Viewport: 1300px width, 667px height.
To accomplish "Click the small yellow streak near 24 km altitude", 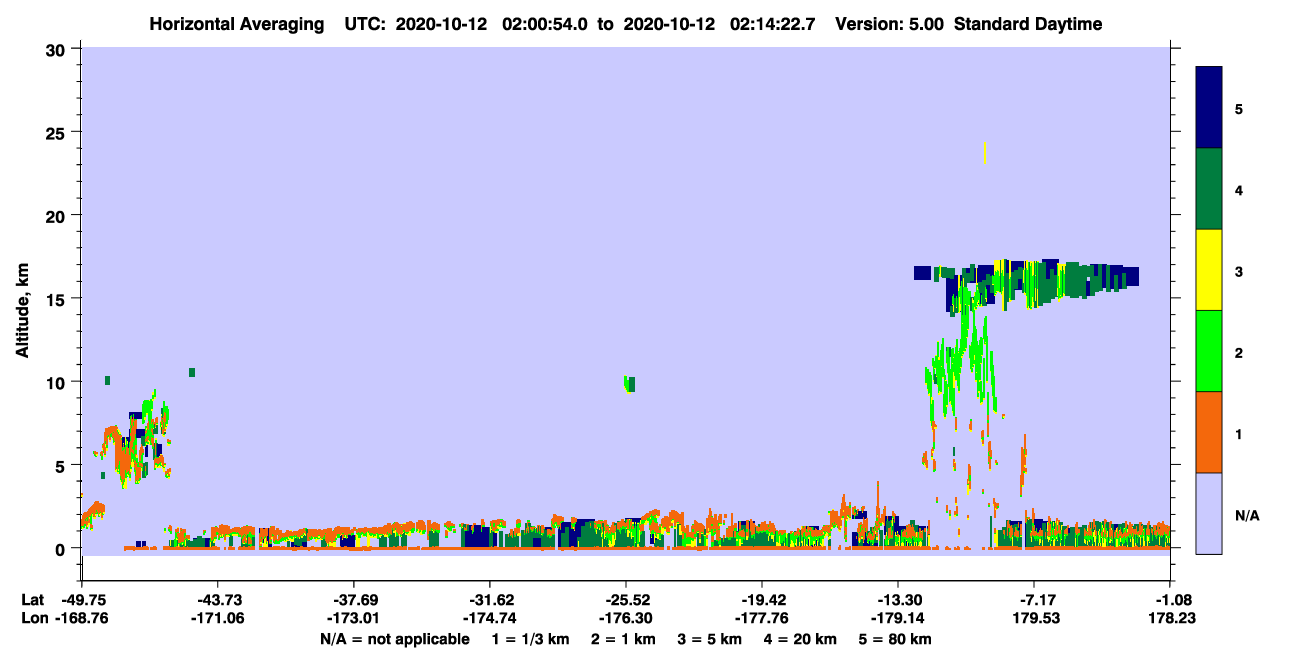I will 985,152.
